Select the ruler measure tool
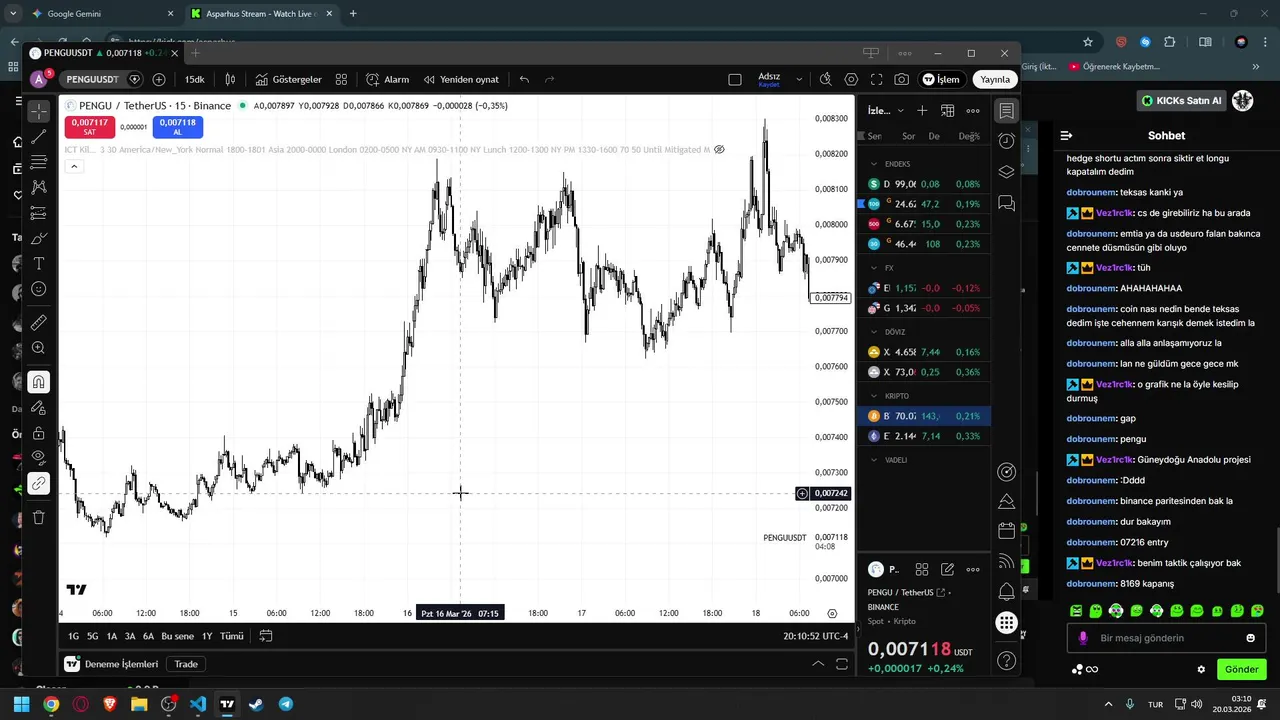Viewport: 1280px width, 720px height. tap(38, 323)
